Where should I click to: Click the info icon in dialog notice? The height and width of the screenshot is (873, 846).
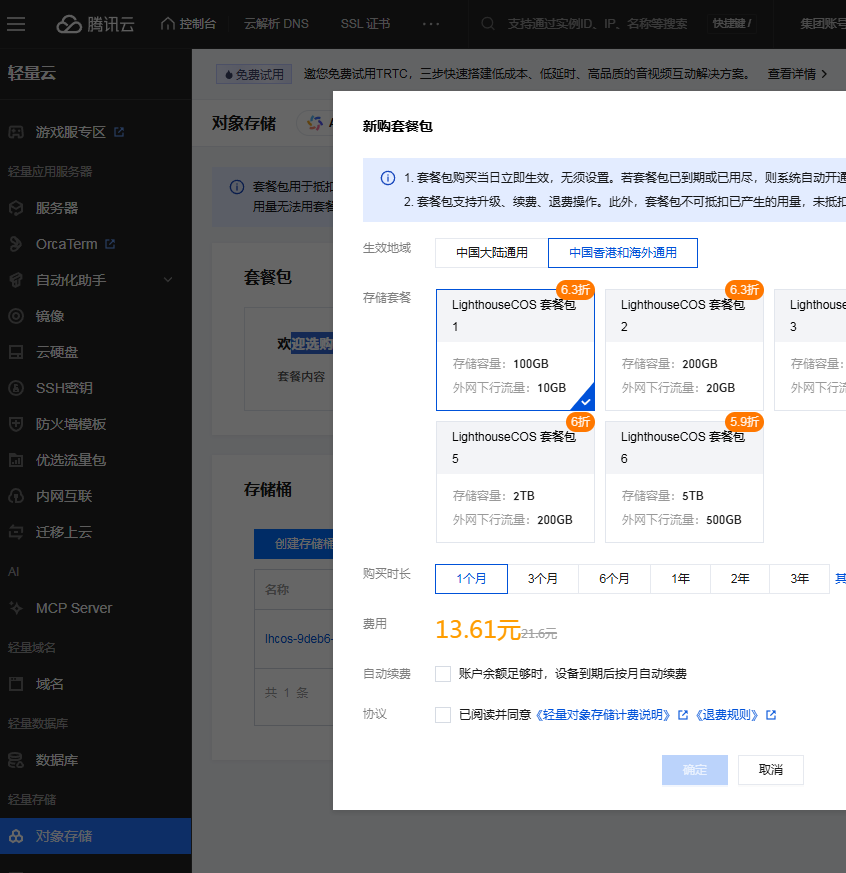click(x=388, y=178)
